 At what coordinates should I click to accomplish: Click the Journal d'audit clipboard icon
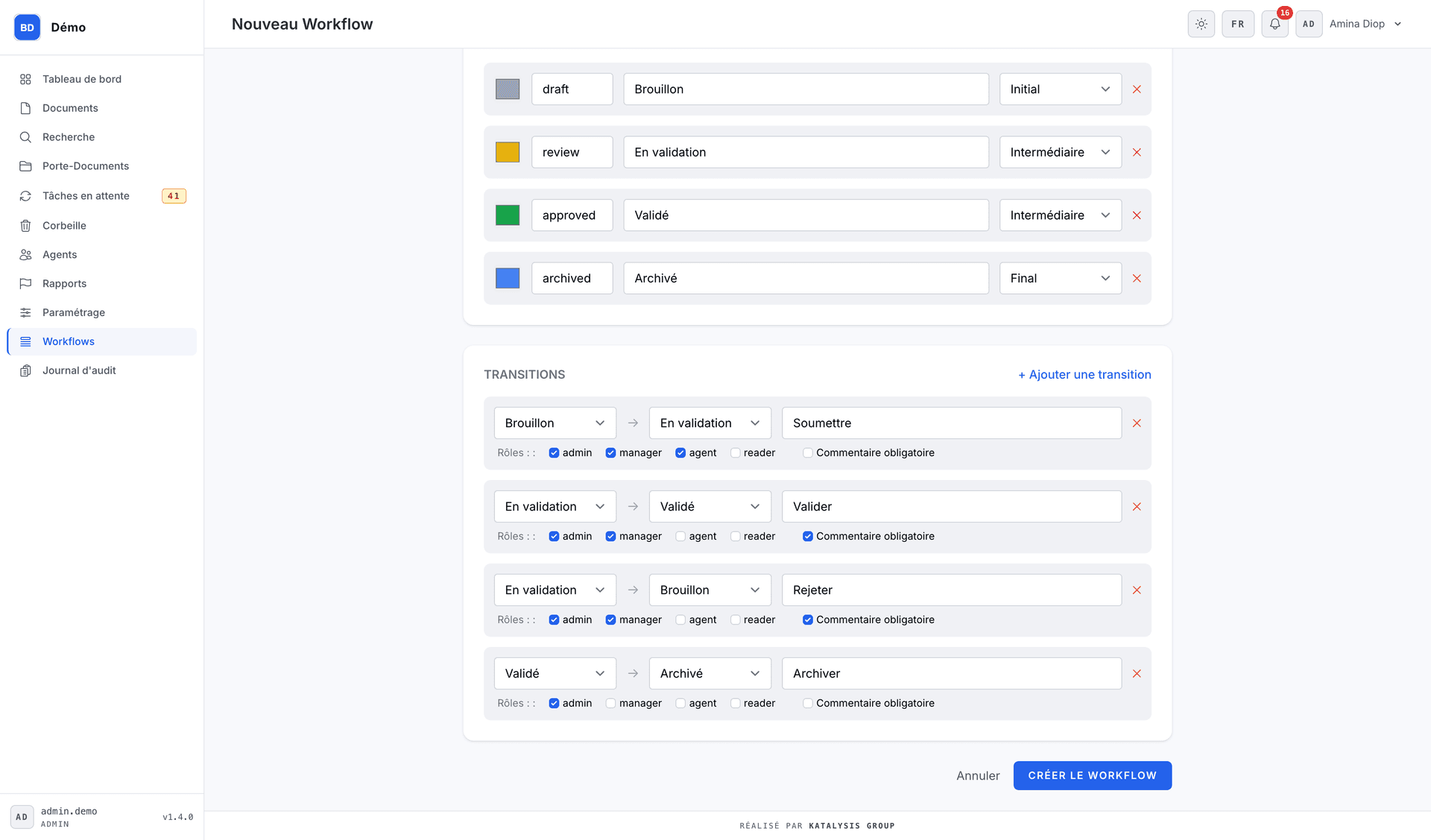(x=25, y=370)
